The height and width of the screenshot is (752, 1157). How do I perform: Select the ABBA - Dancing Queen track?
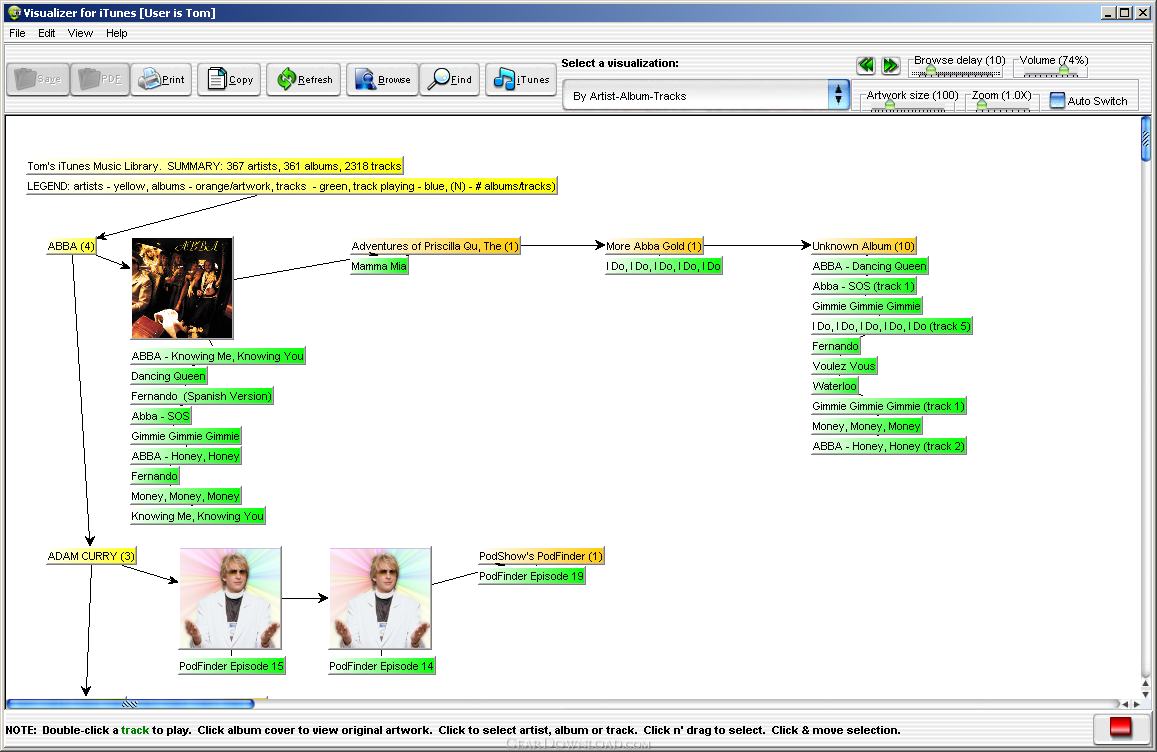[x=869, y=266]
